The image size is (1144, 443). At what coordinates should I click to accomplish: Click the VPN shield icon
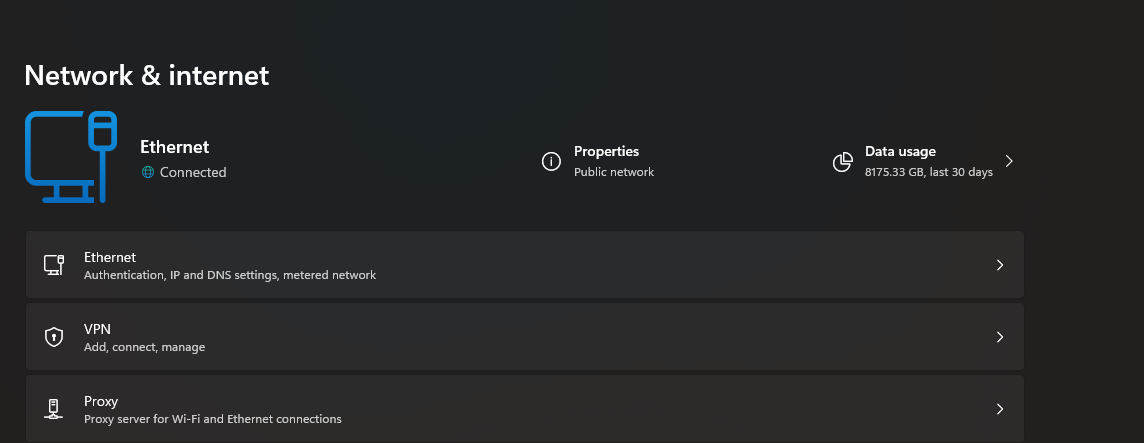(54, 336)
